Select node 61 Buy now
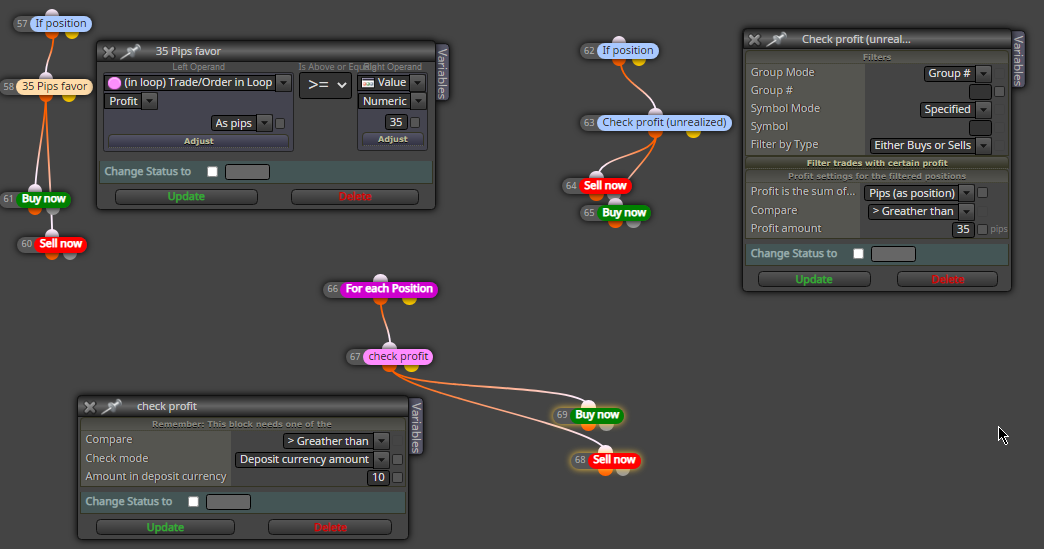The height and width of the screenshot is (549, 1044). coord(44,198)
